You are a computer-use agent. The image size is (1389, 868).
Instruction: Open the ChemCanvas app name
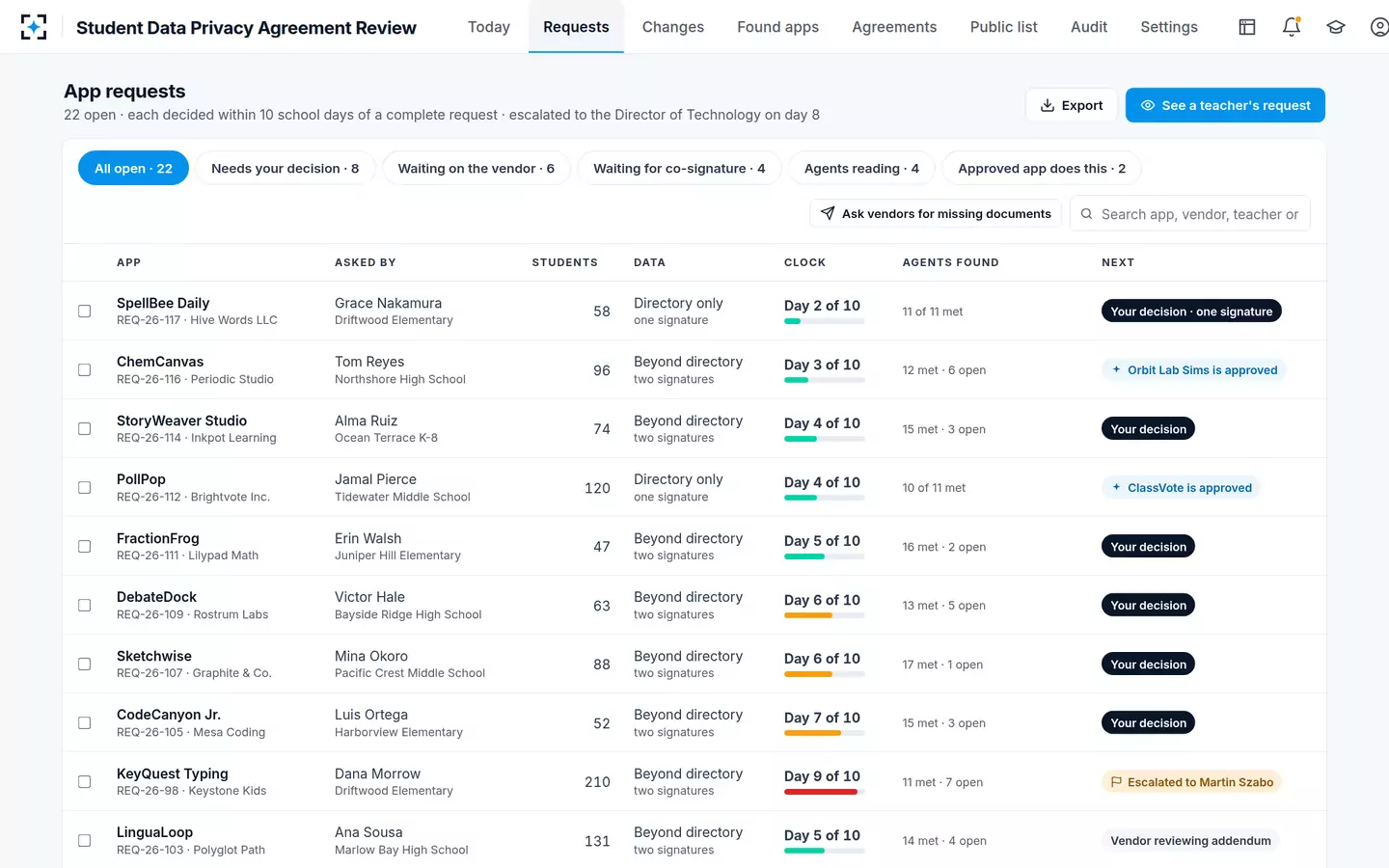click(160, 362)
